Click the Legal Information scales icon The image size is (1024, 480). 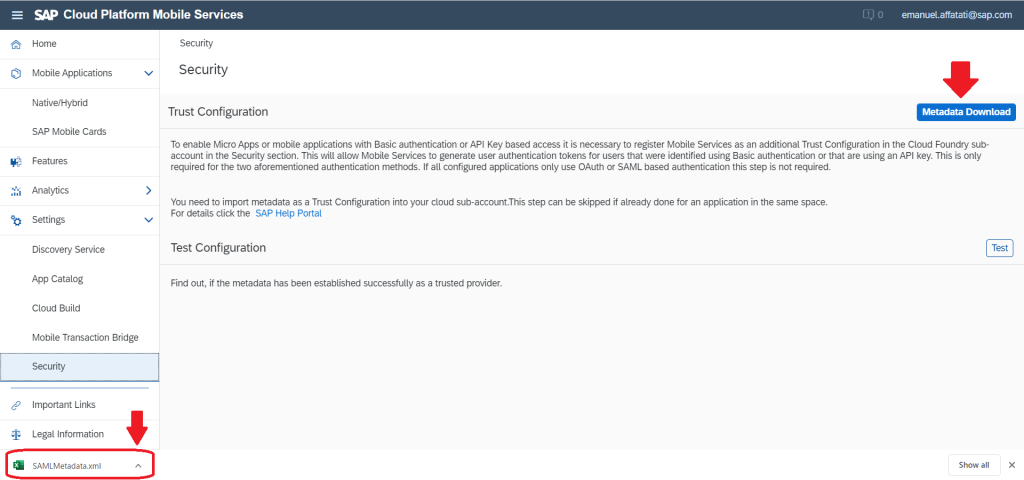click(x=17, y=434)
